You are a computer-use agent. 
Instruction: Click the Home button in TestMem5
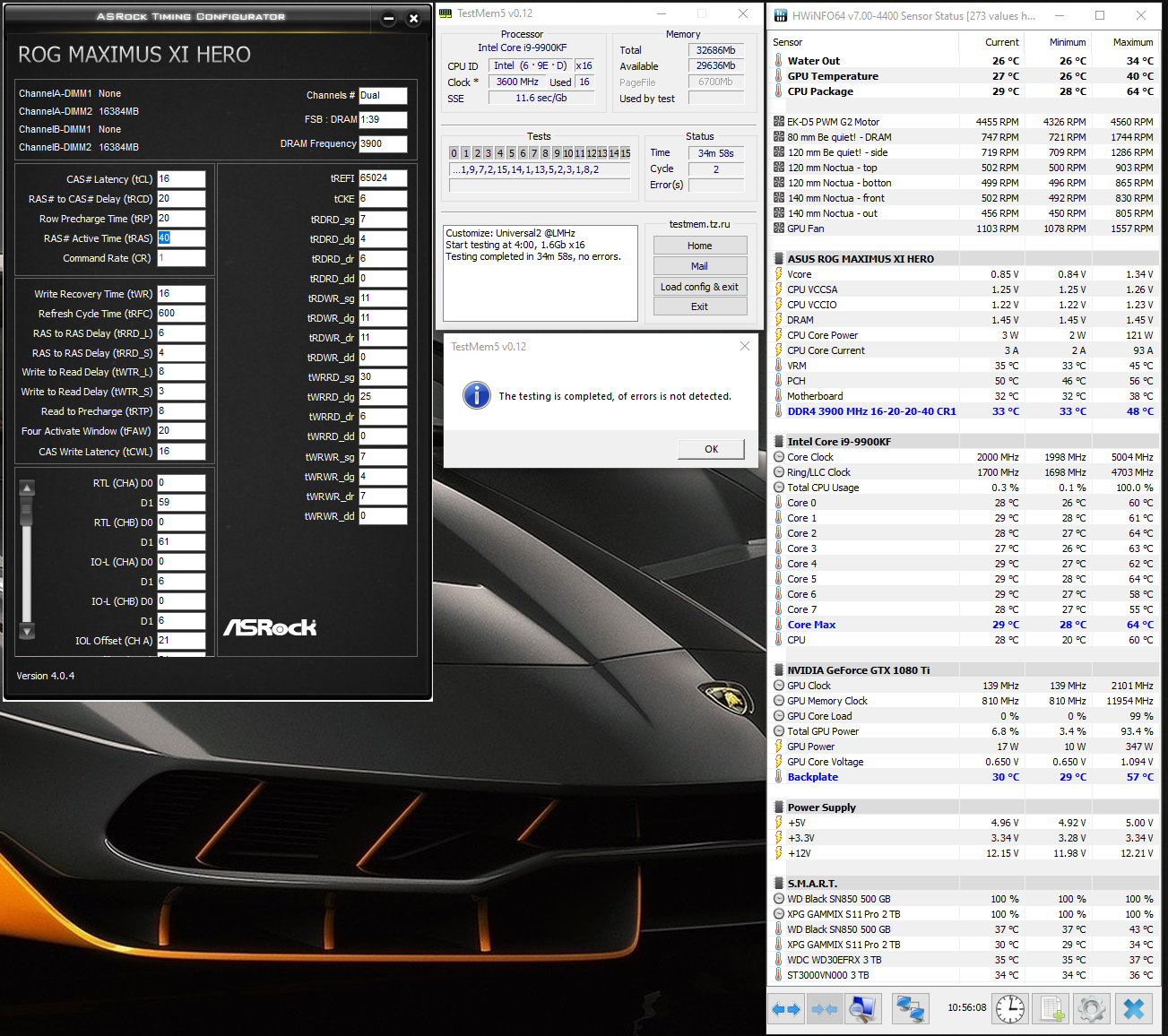(700, 246)
